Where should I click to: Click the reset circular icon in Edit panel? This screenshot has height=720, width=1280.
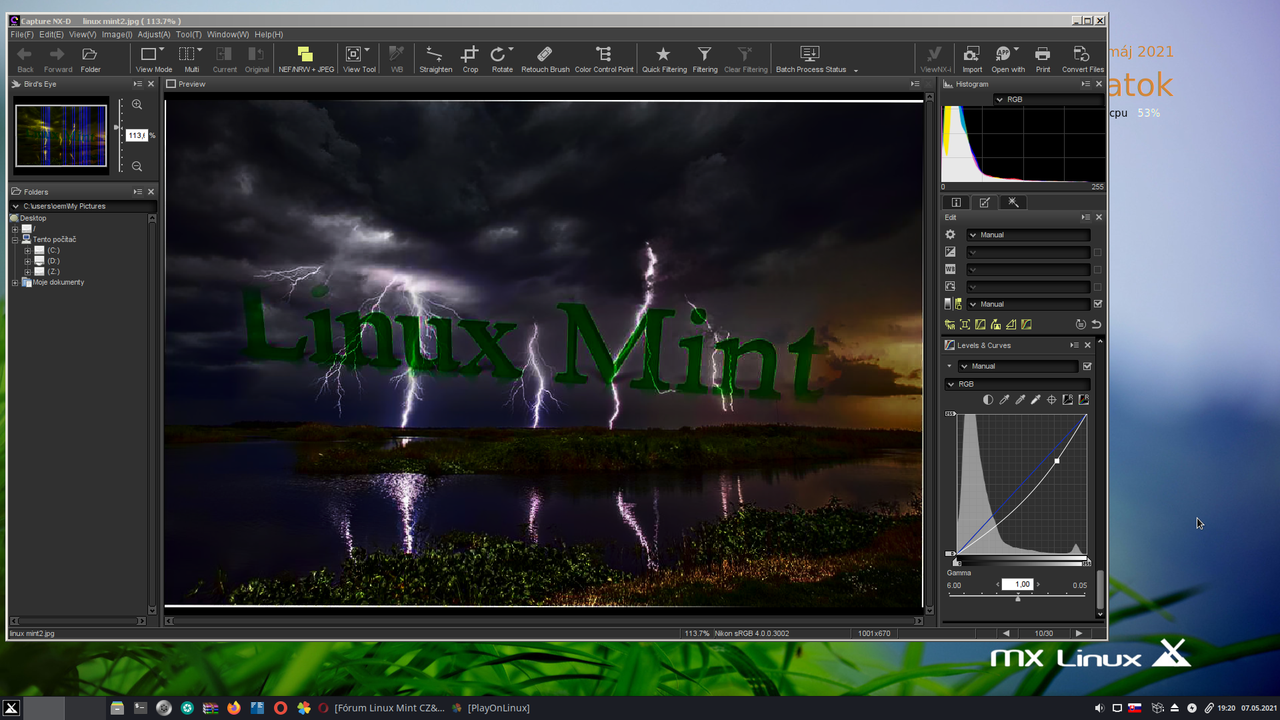pos(1080,324)
